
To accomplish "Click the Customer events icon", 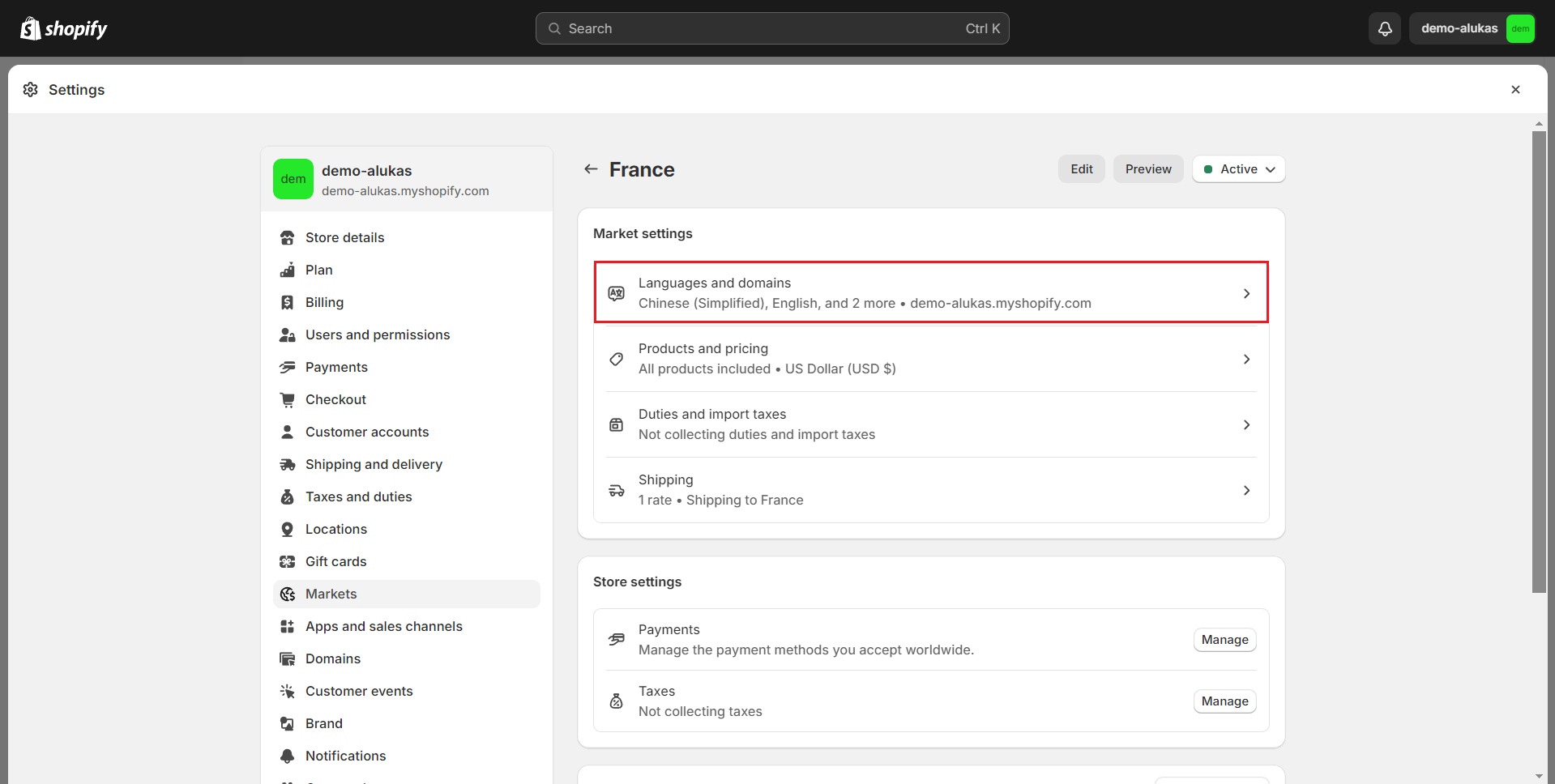I will tap(287, 691).
